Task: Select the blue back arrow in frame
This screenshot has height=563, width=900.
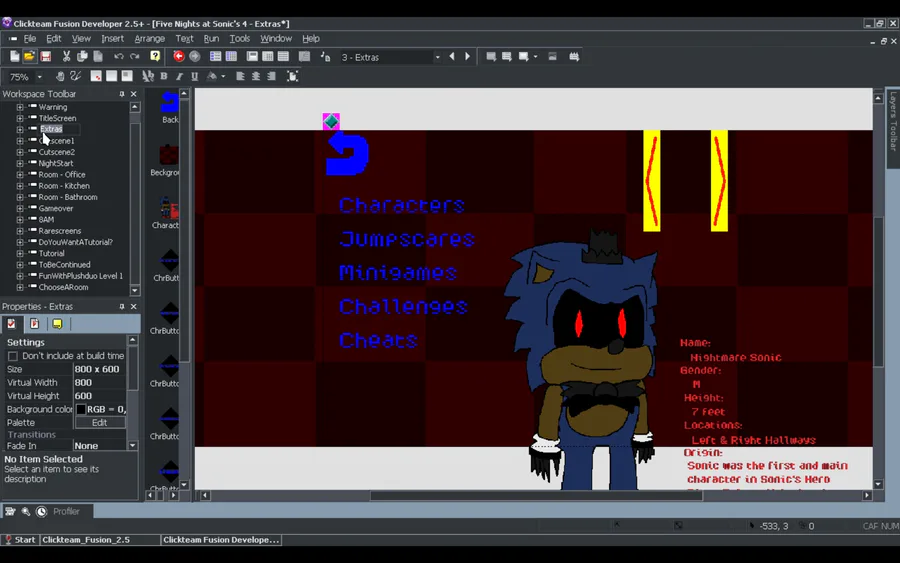Action: [347, 154]
